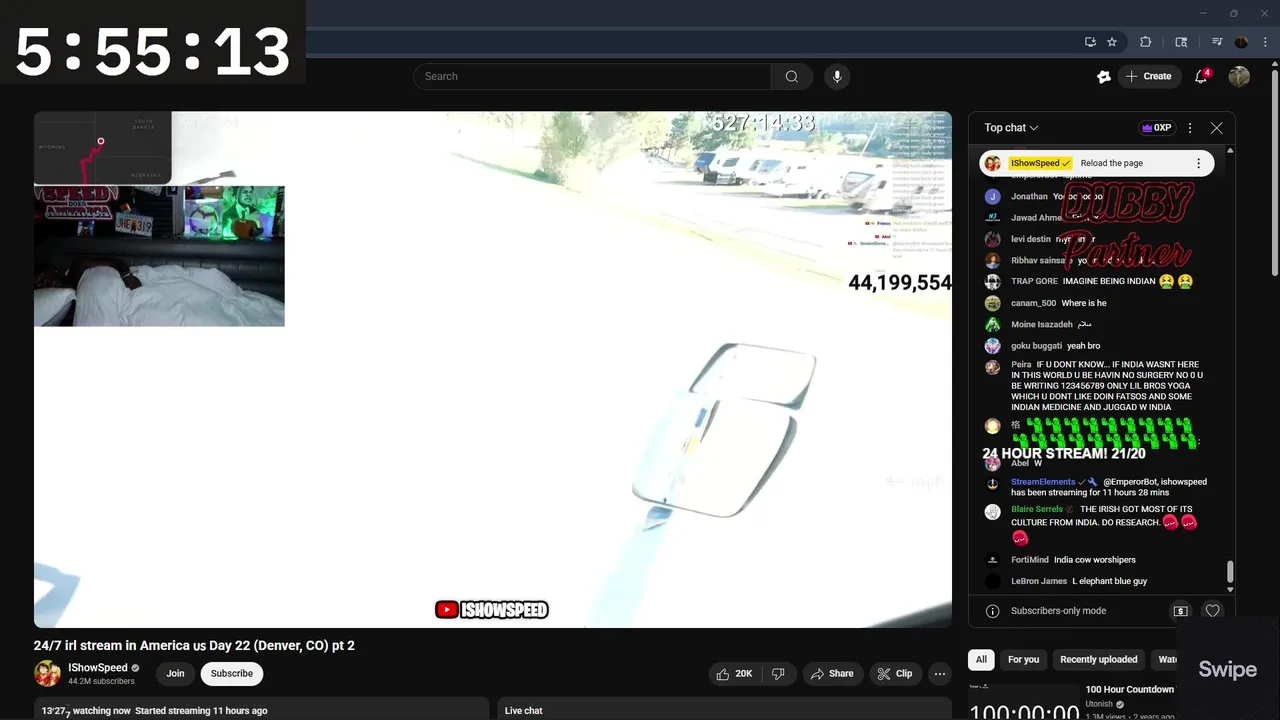Image resolution: width=1280 pixels, height=720 pixels.
Task: Open the 100 Hour Countdown video thumbnail
Action: coord(1023,702)
